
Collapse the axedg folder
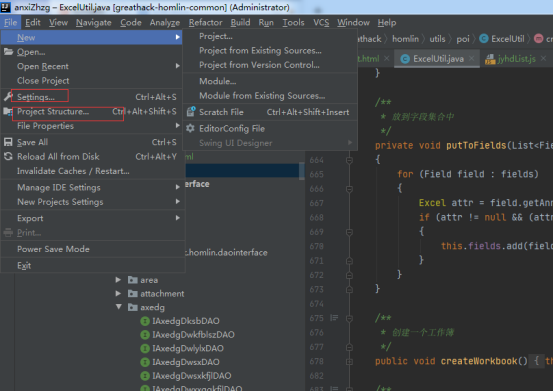119,307
